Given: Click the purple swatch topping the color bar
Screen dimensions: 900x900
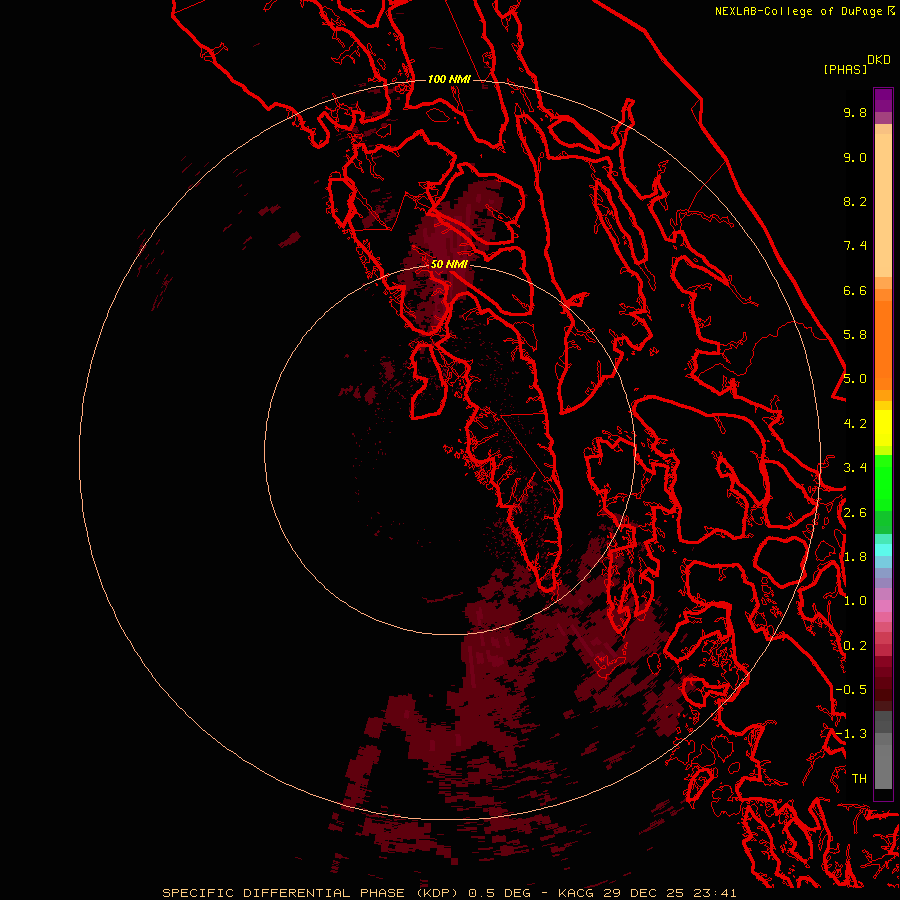Looking at the screenshot, I should [883, 100].
